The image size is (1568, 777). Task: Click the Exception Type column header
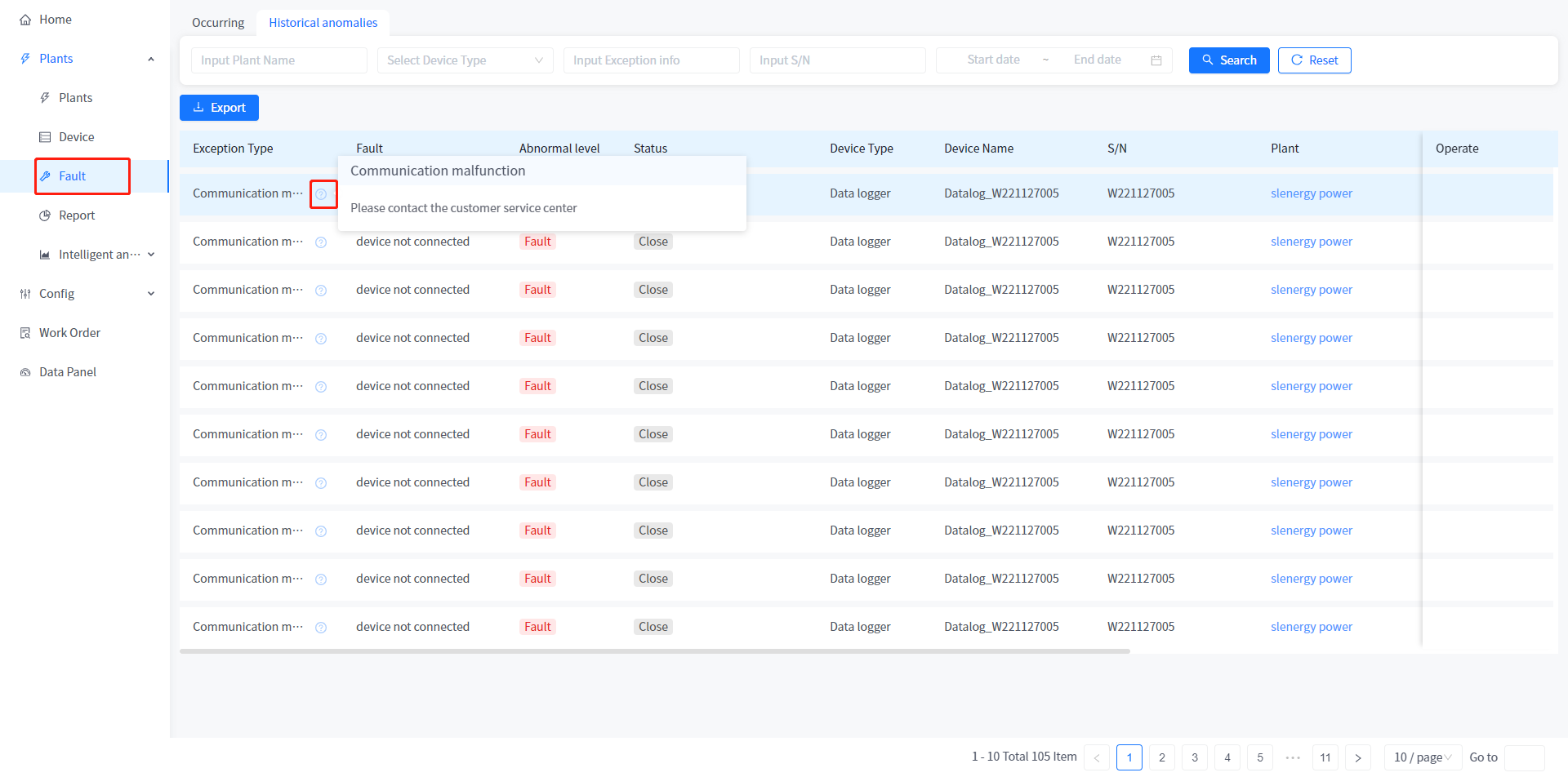233,149
